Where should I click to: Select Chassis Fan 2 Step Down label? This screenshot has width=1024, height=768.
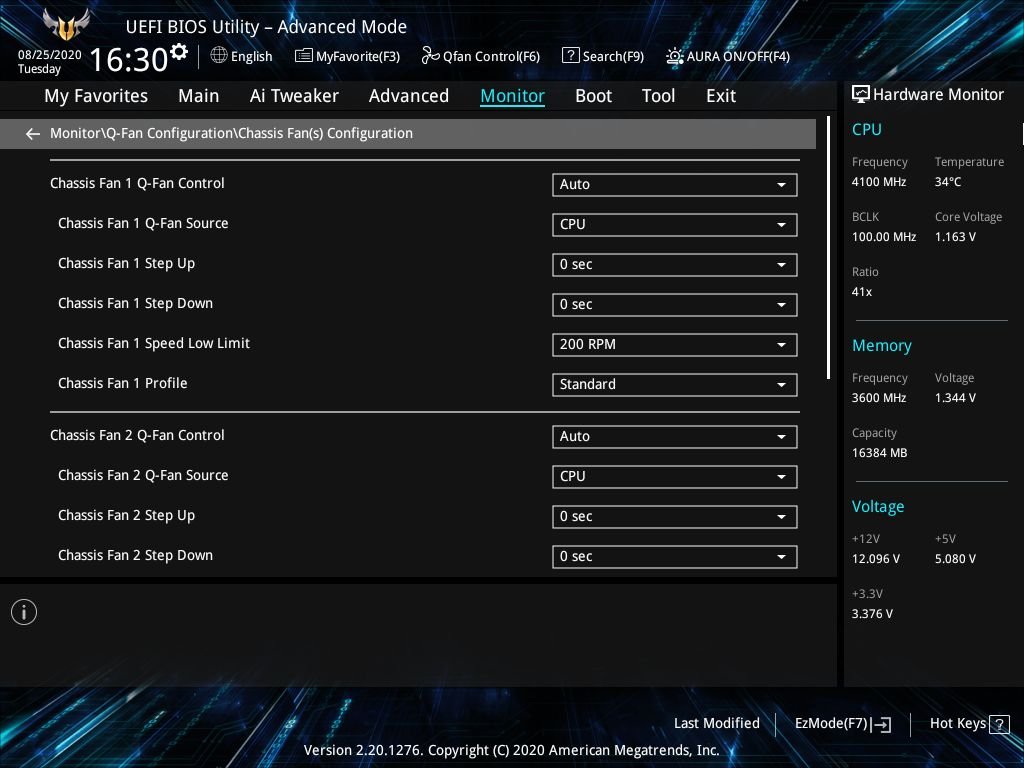tap(135, 556)
